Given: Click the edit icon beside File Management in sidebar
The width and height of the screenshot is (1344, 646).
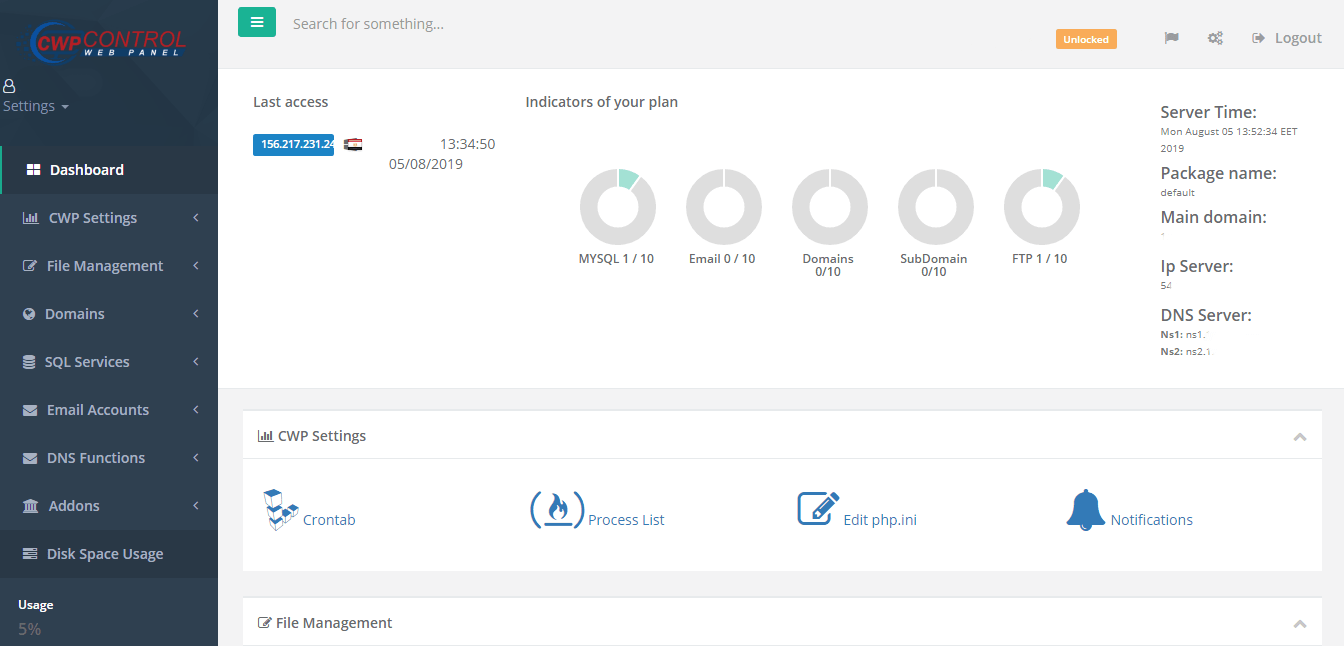Looking at the screenshot, I should (30, 266).
